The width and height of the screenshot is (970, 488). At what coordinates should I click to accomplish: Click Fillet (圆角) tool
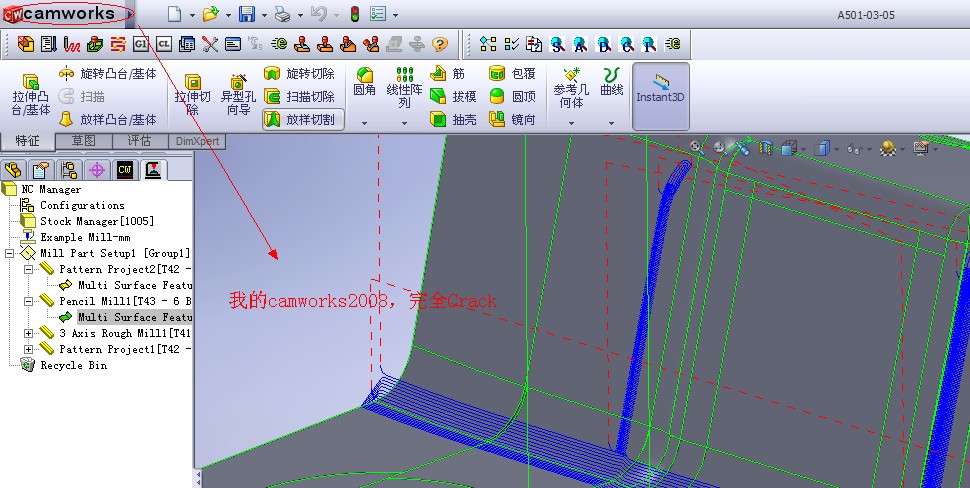click(x=364, y=83)
